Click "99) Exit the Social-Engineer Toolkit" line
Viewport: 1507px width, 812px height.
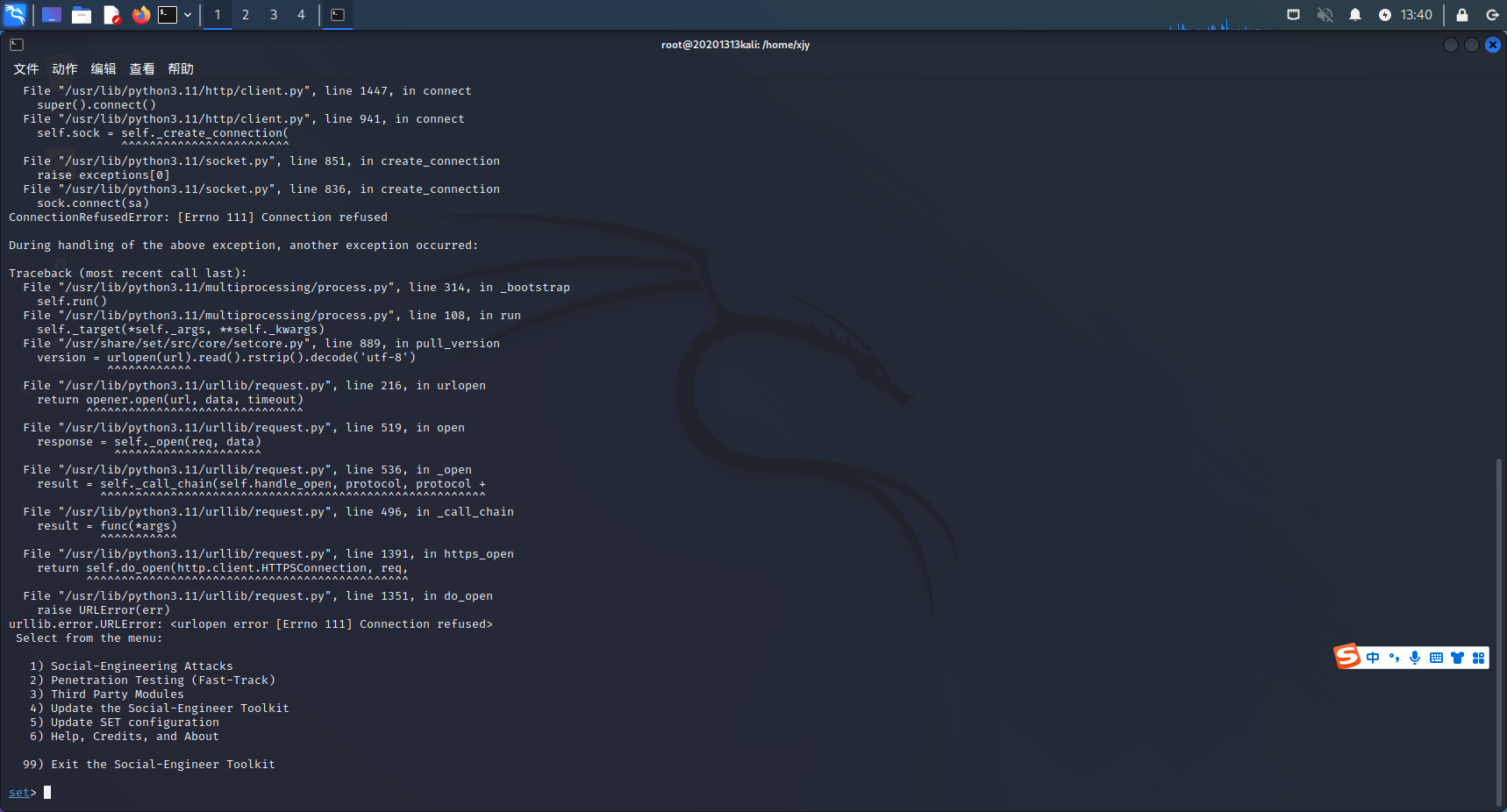tap(149, 765)
